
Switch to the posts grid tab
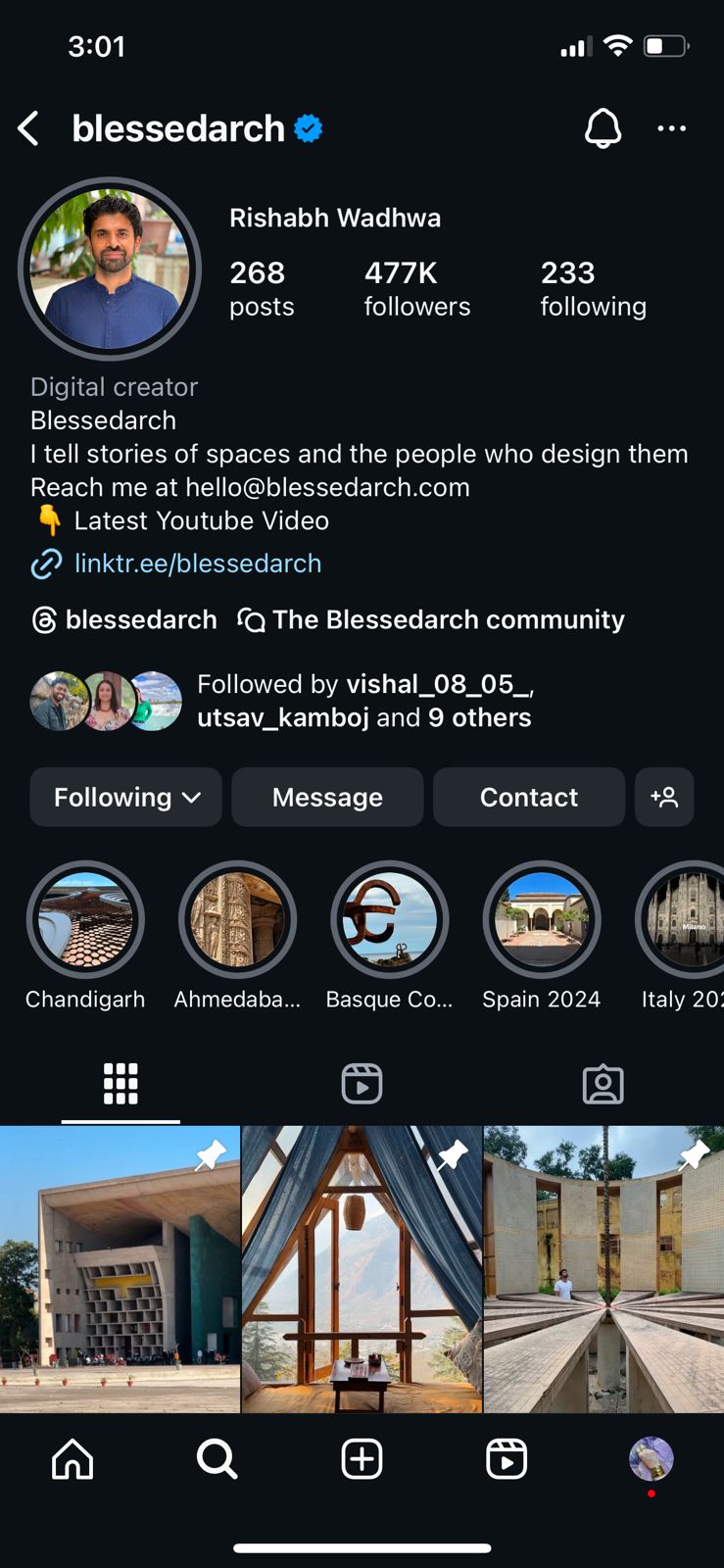[x=121, y=1084]
